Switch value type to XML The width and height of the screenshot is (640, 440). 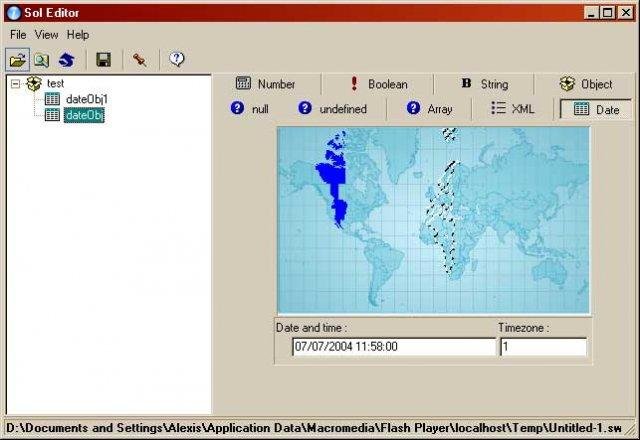point(513,109)
